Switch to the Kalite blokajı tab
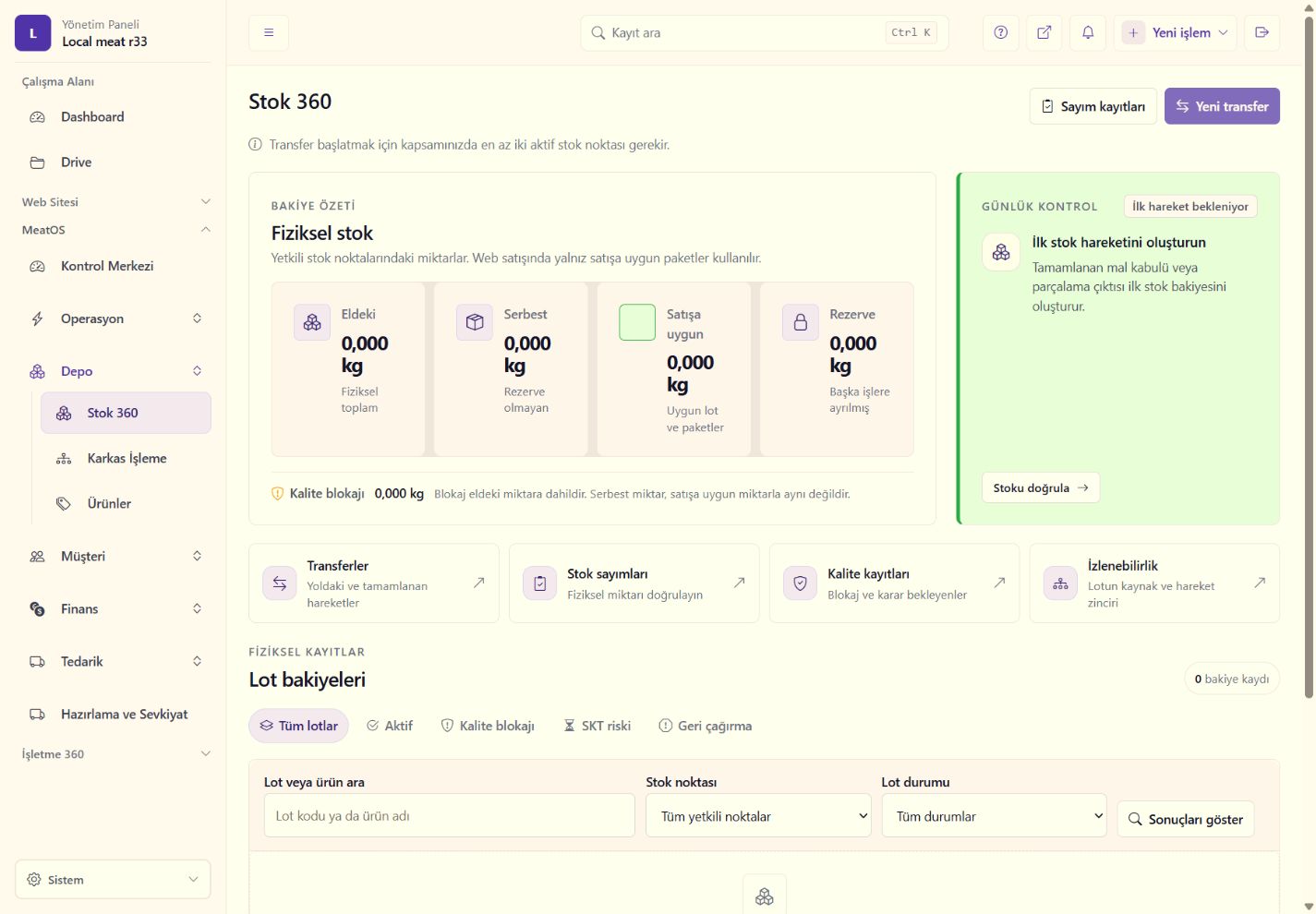Image resolution: width=1316 pixels, height=914 pixels. 488,726
